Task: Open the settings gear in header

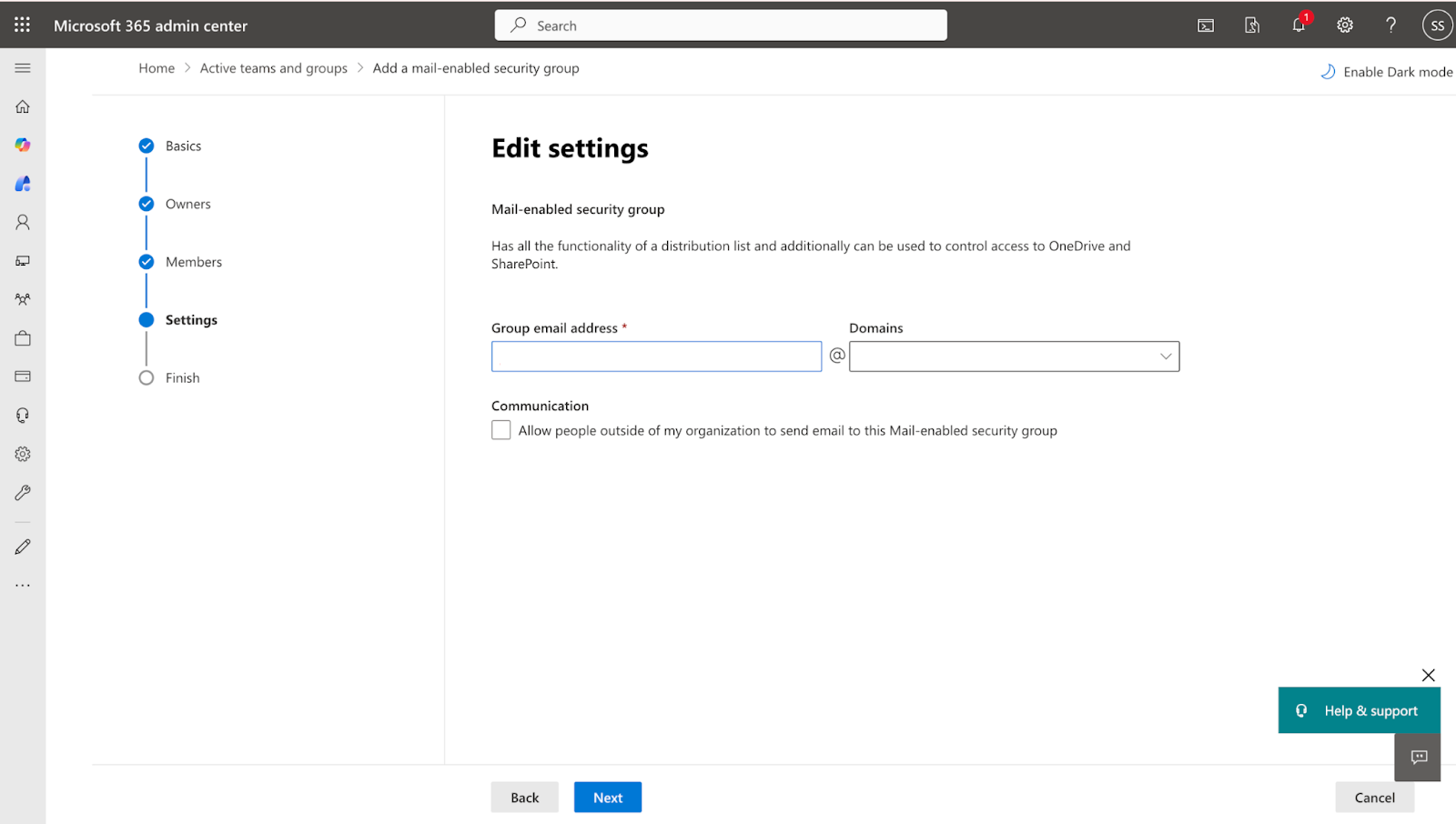Action: coord(1345,25)
